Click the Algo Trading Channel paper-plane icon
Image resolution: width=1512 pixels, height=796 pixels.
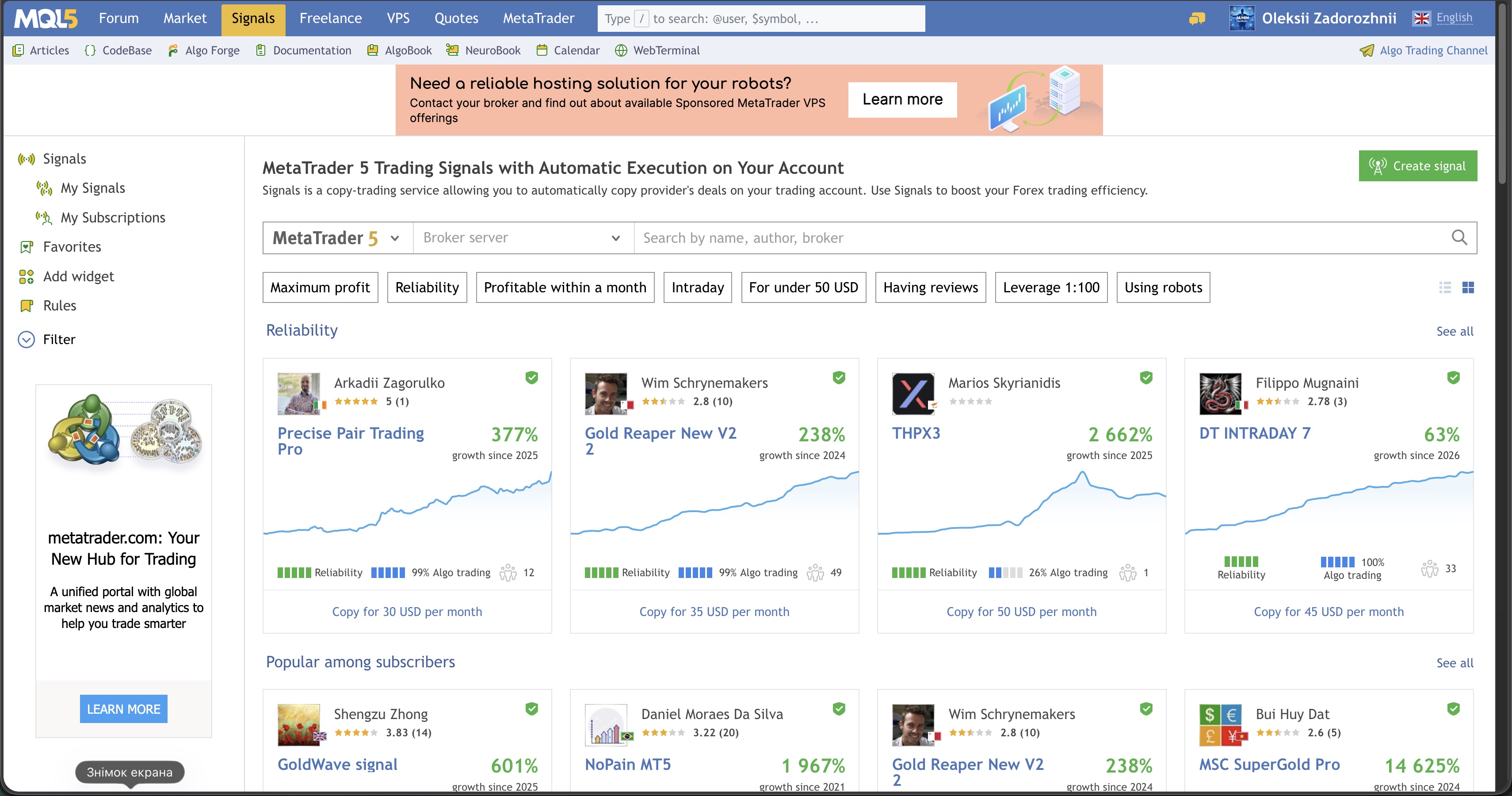(1367, 50)
